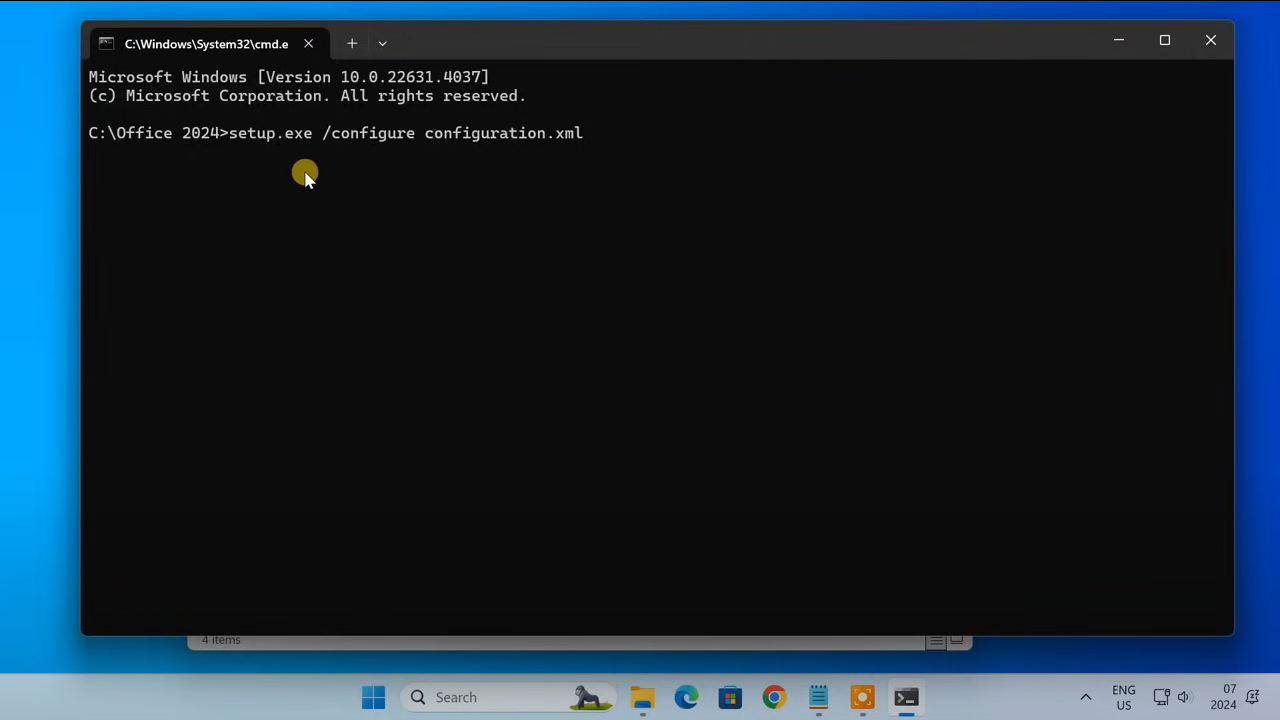Click the volume speaker tray icon
Screen dimensions: 1280x720
coord(1184,697)
